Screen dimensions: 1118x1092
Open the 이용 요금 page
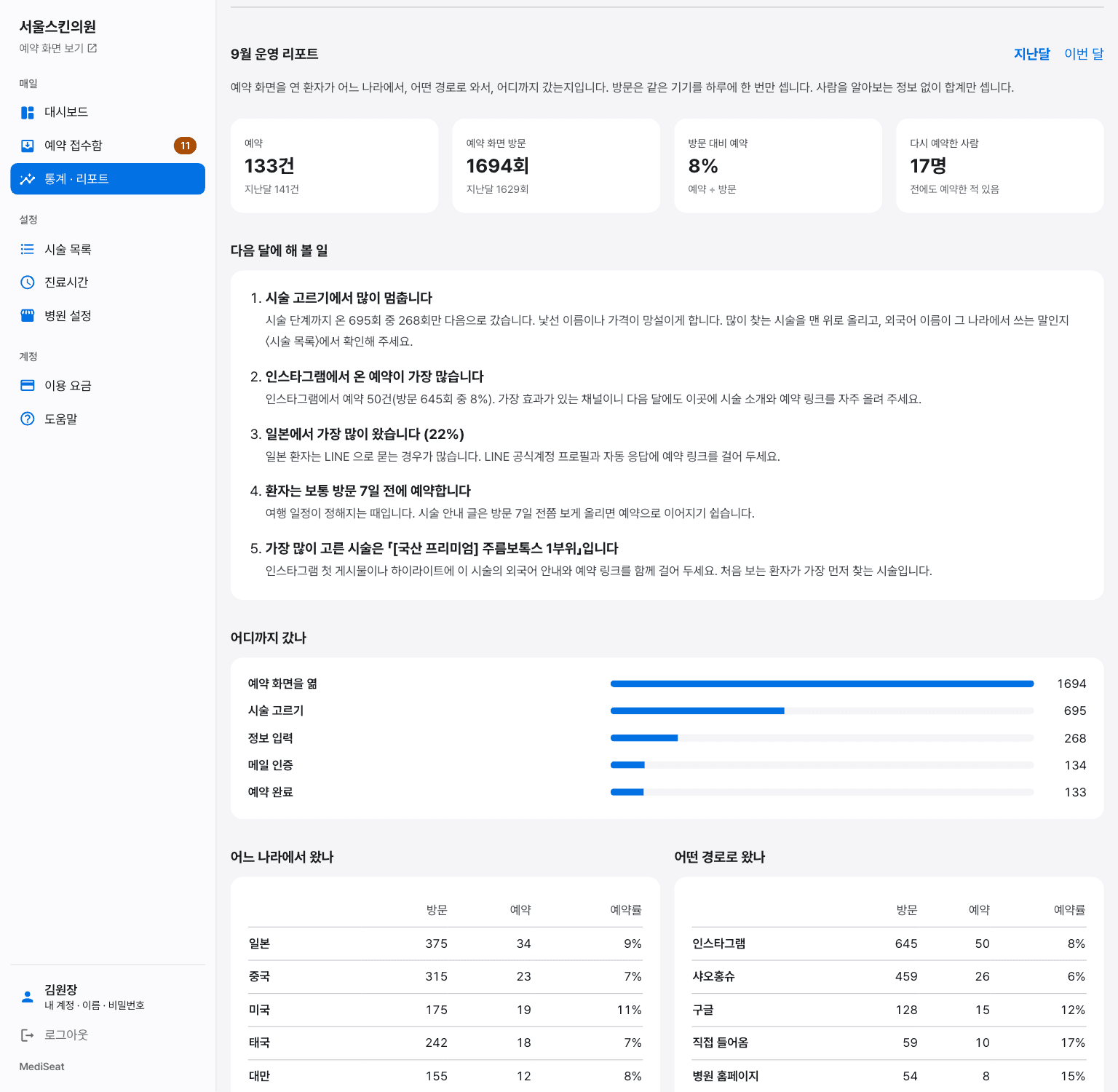click(x=108, y=386)
